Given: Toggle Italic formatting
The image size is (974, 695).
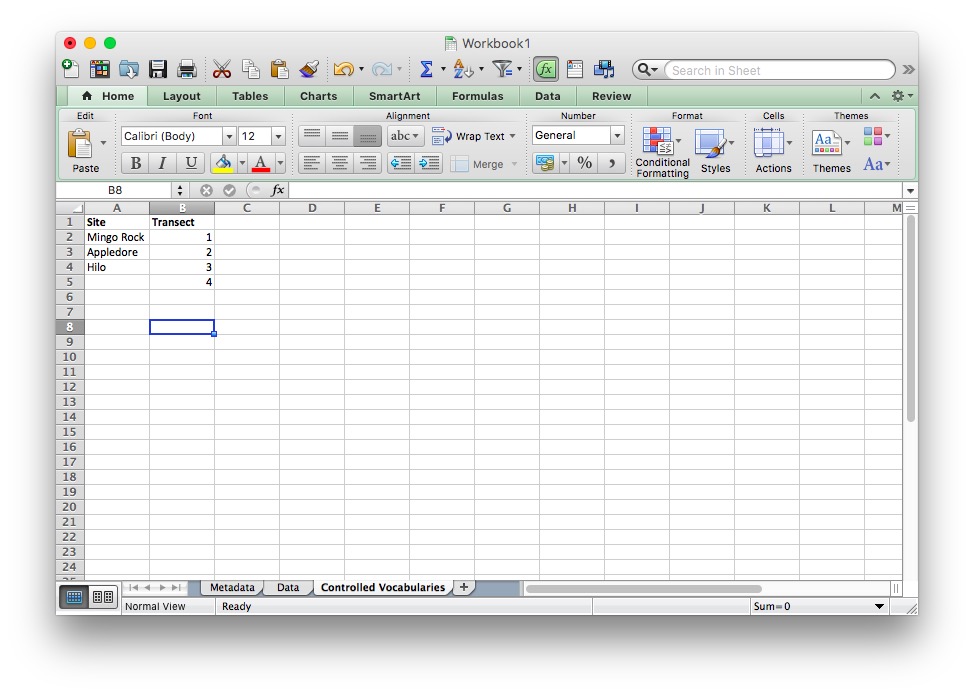Looking at the screenshot, I should pyautogui.click(x=162, y=163).
